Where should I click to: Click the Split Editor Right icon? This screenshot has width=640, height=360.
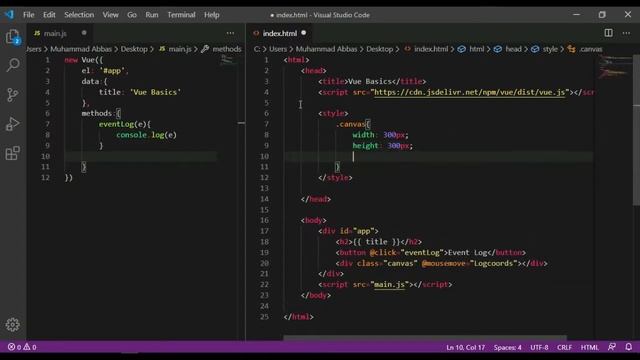click(x=608, y=33)
